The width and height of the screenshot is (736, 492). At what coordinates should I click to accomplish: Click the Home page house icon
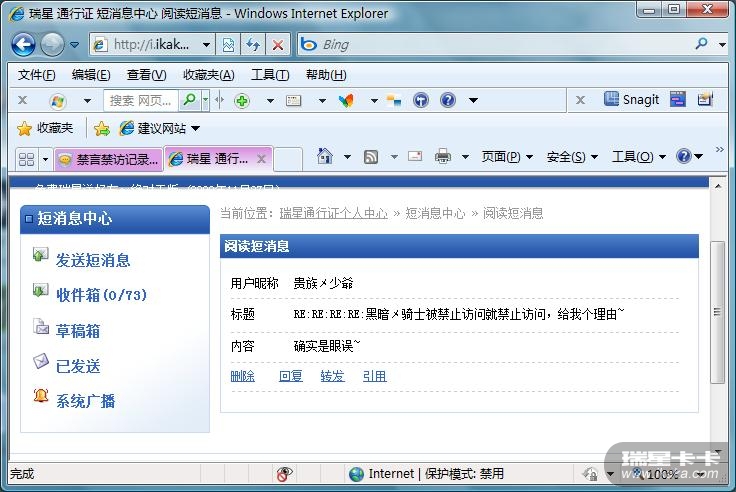pyautogui.click(x=324, y=156)
